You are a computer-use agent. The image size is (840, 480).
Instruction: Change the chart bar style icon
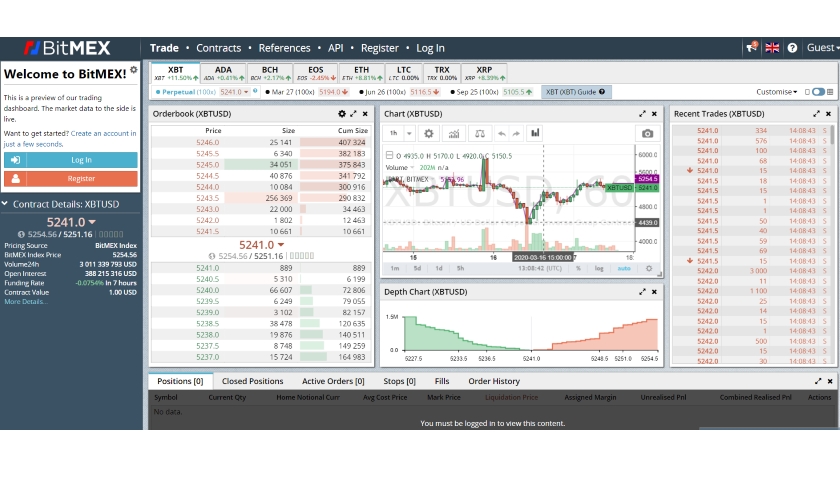535,133
